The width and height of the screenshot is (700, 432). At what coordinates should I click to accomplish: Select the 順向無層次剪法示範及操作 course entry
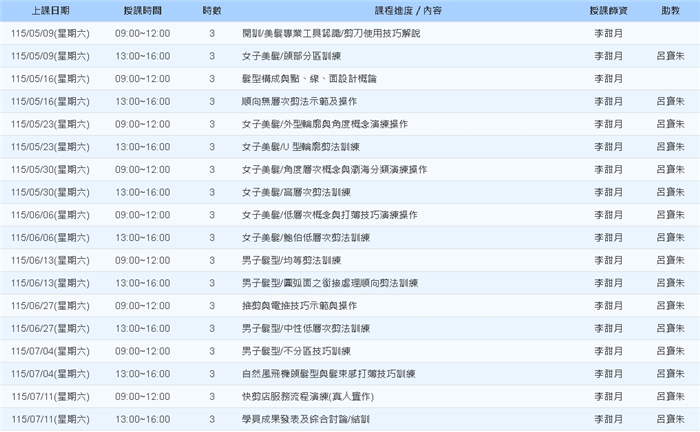click(x=300, y=101)
